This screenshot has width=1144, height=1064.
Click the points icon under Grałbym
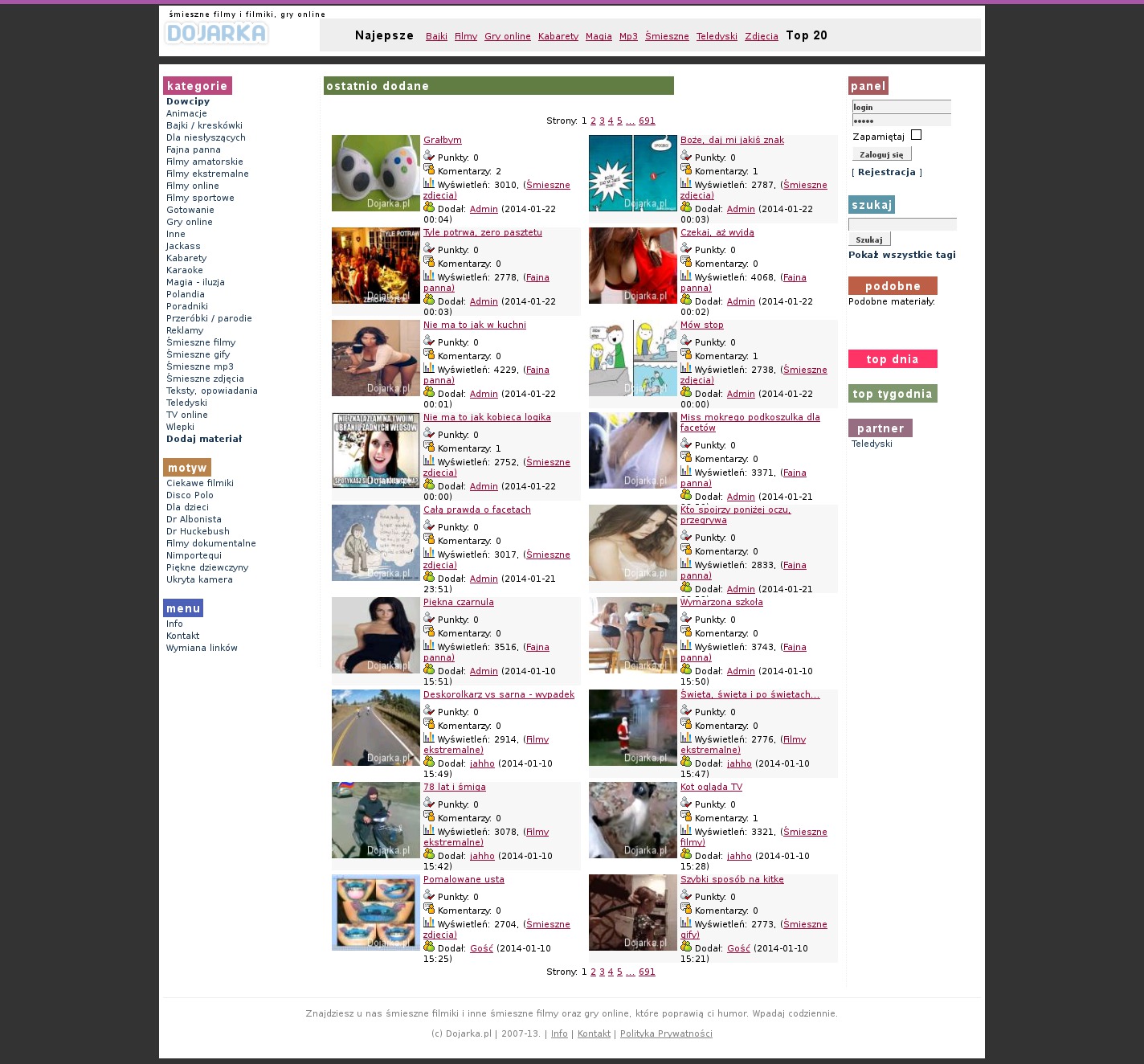(429, 156)
